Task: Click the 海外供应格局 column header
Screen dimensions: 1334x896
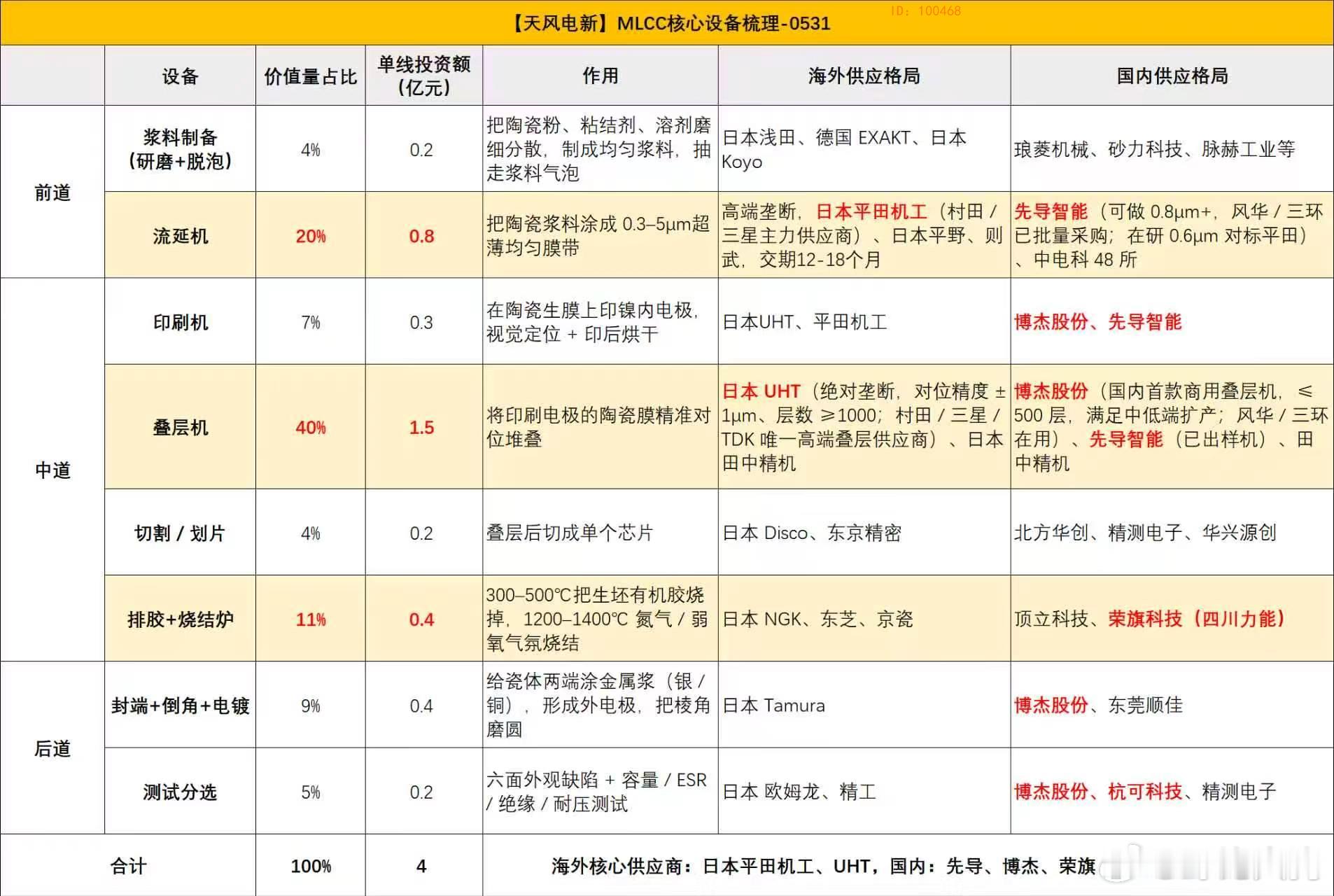Action: (864, 76)
